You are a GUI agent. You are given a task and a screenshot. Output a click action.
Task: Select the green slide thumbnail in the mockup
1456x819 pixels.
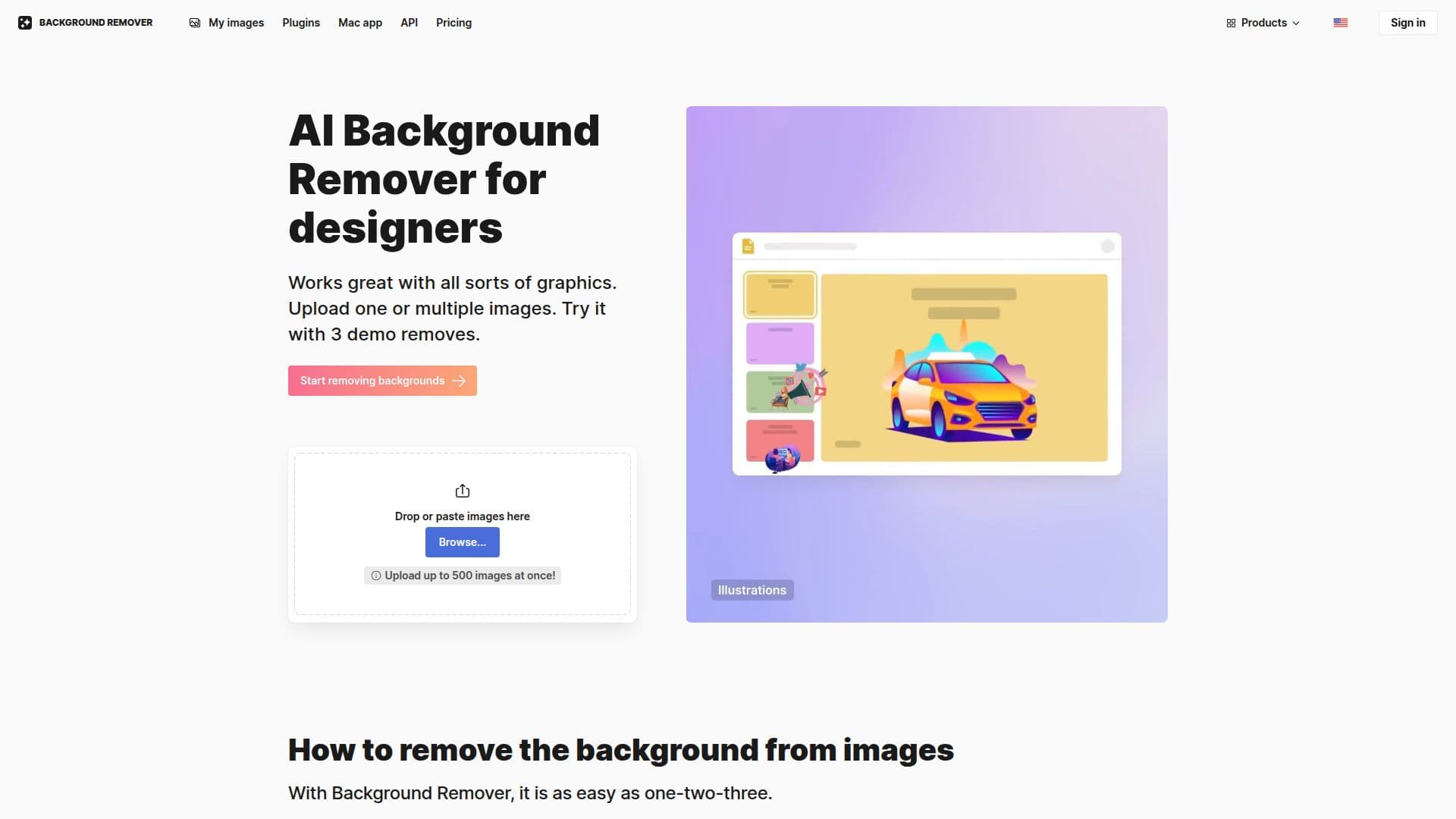(x=780, y=391)
